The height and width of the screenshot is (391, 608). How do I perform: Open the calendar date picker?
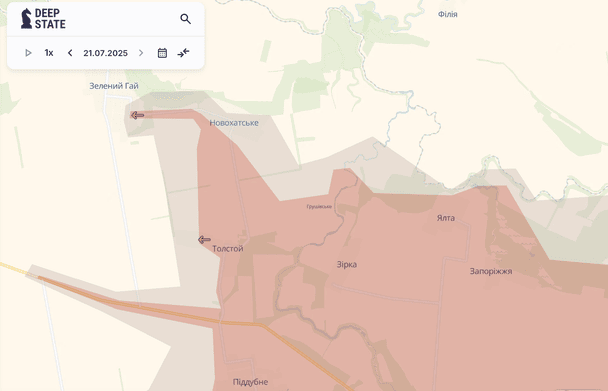click(162, 53)
